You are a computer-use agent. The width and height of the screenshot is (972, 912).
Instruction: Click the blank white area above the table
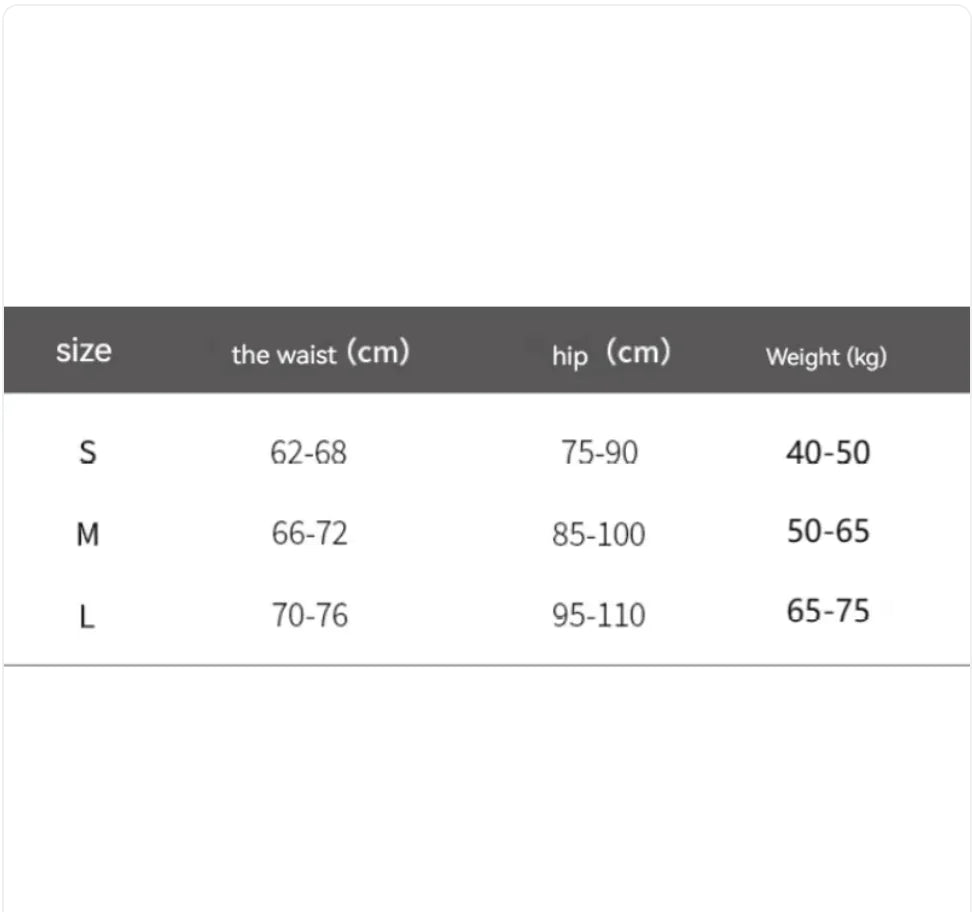487,156
